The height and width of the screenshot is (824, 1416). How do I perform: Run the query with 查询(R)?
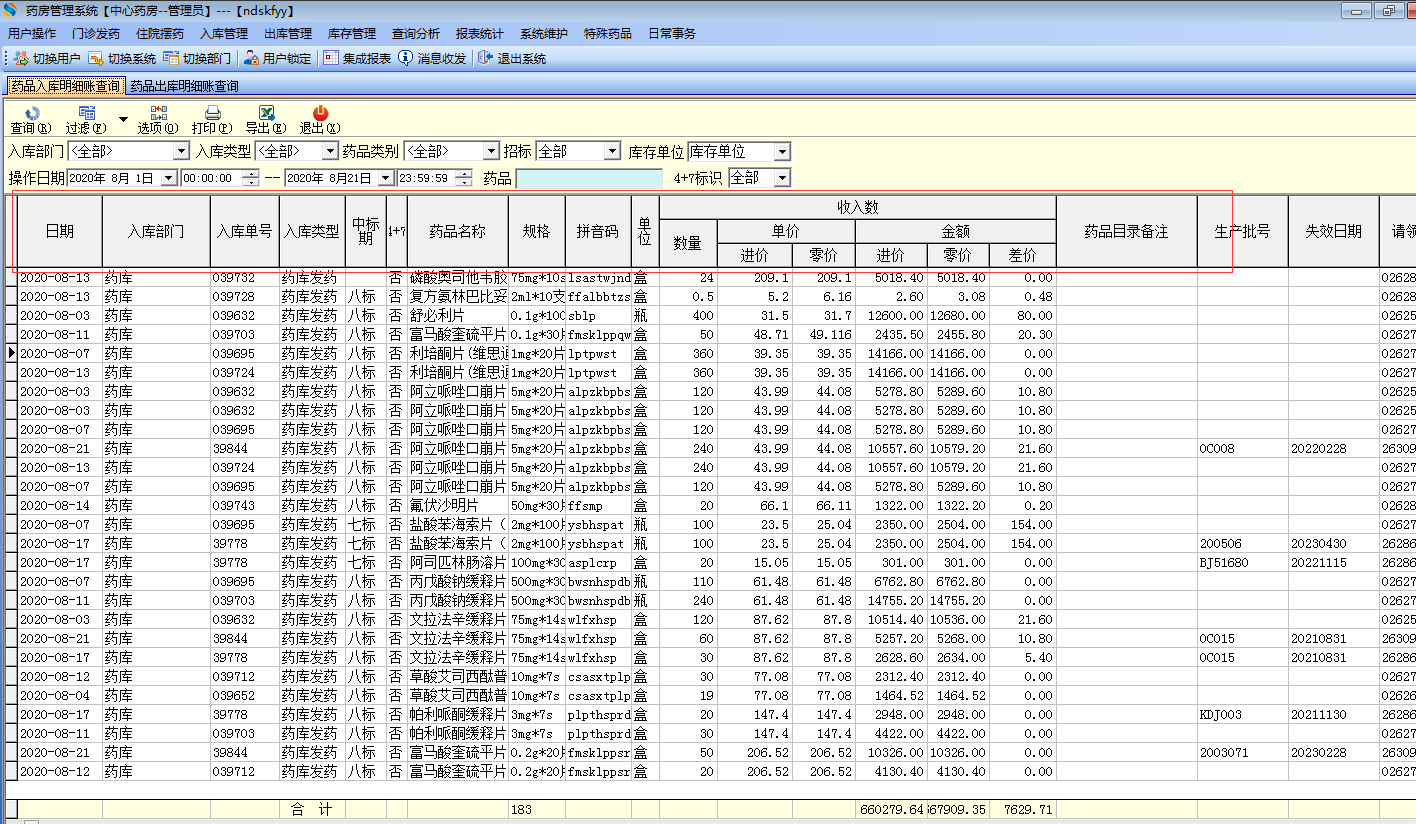pos(31,120)
